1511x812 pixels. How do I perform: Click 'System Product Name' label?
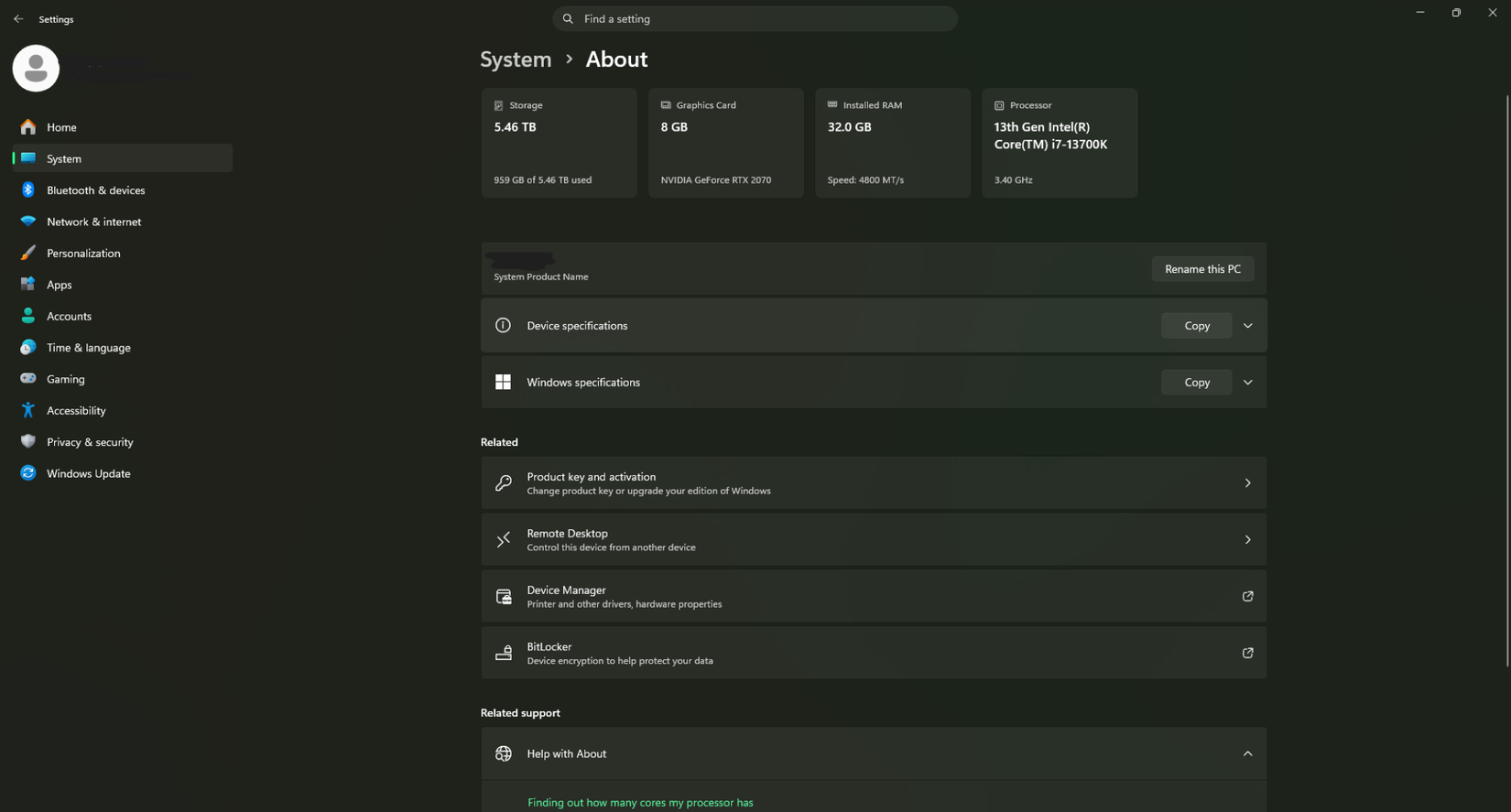[x=541, y=276]
